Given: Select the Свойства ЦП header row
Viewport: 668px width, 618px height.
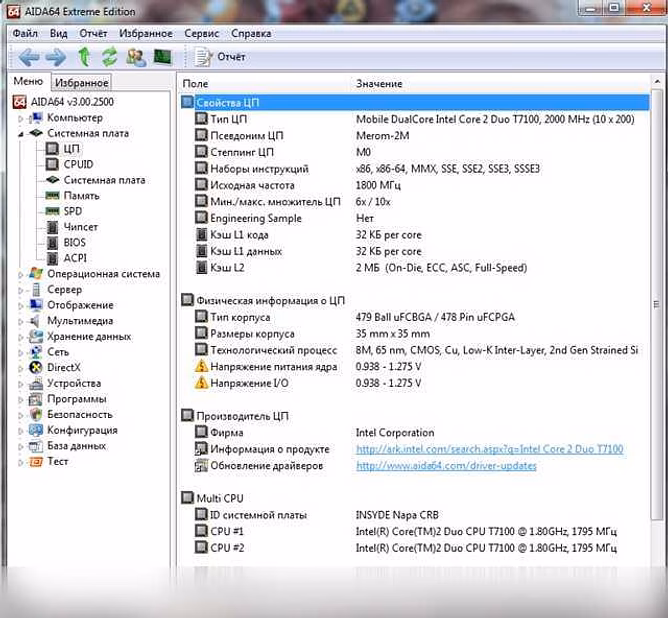Looking at the screenshot, I should (415, 103).
